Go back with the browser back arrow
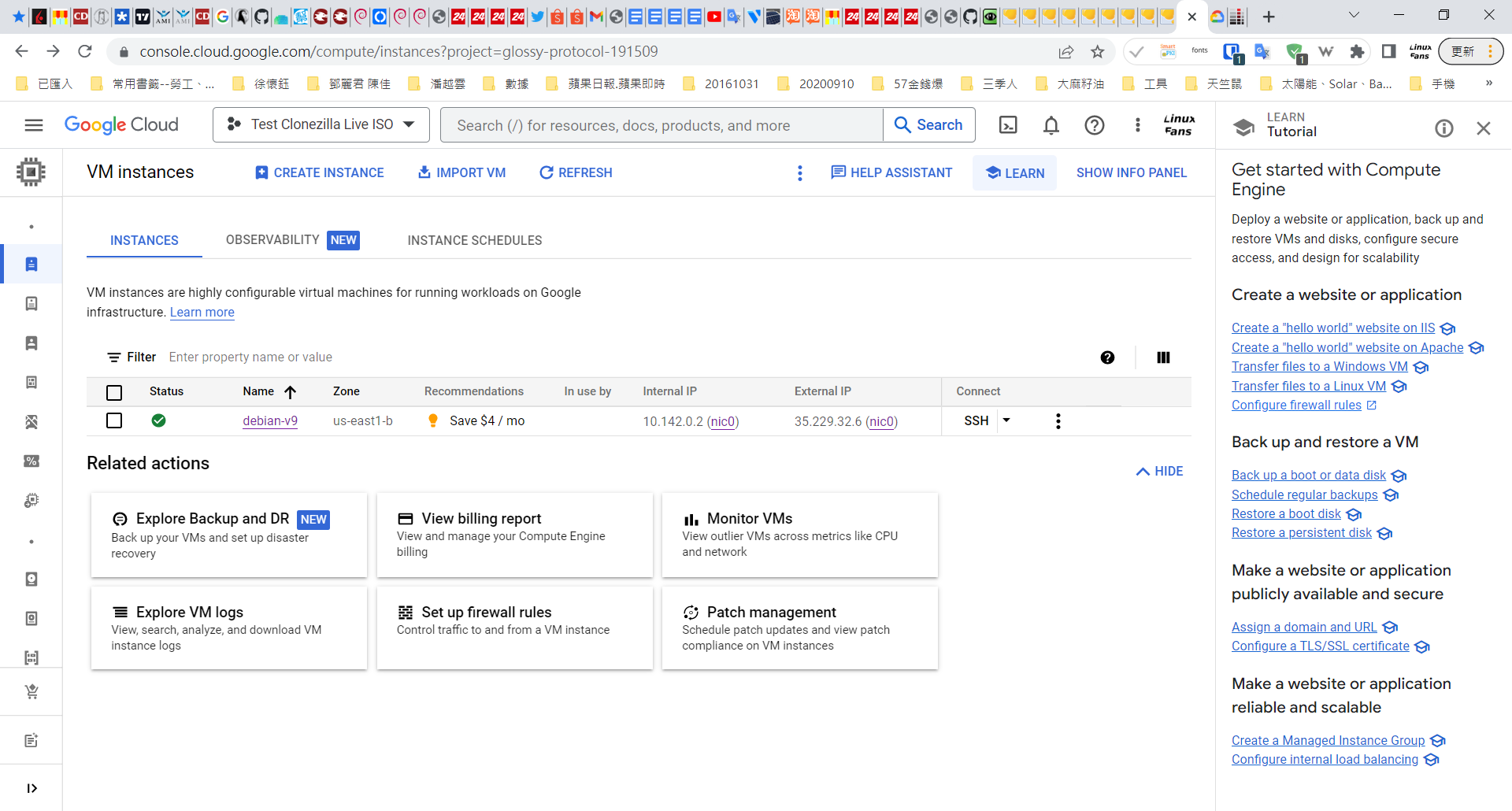 [22, 52]
